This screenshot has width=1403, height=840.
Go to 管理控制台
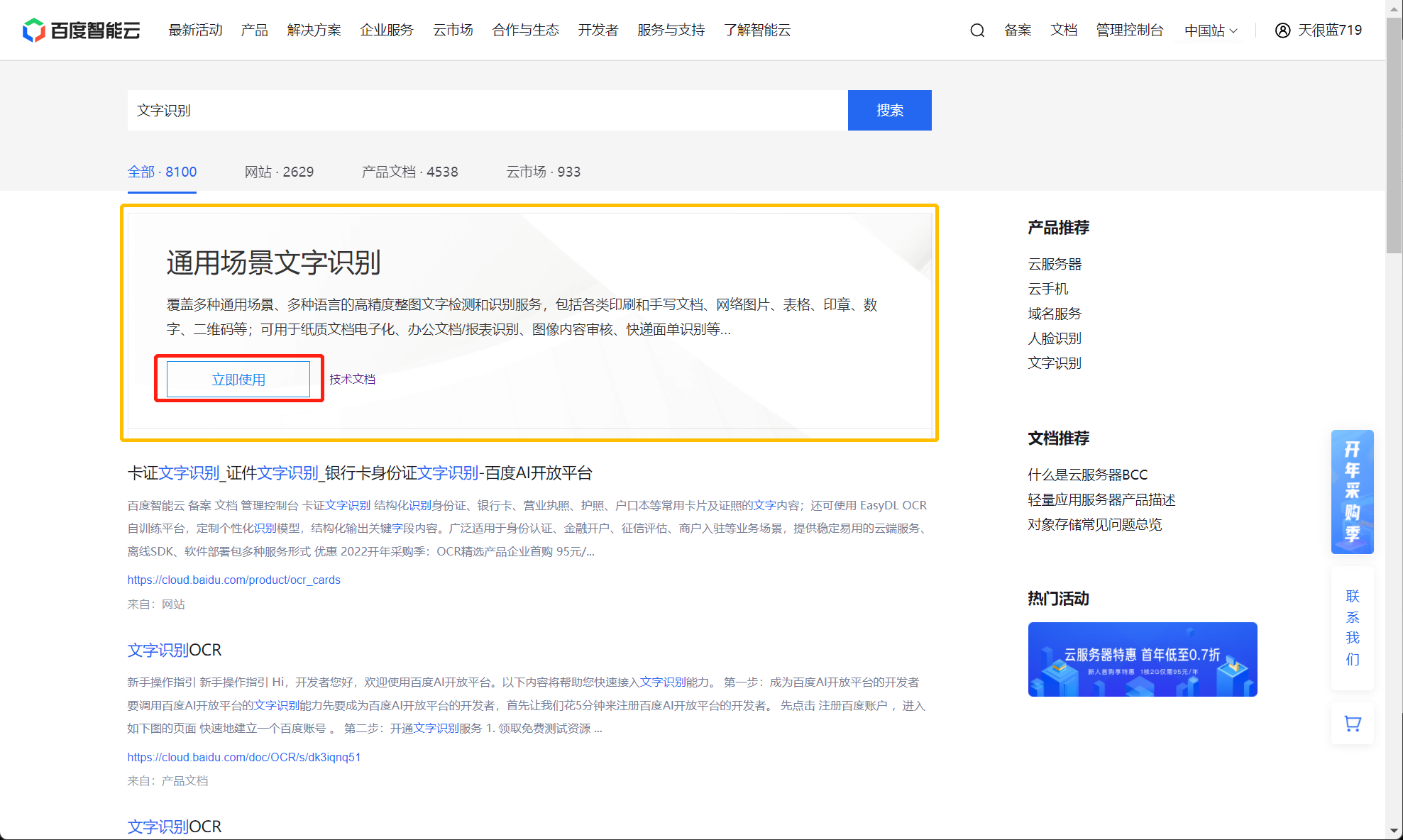1129,31
